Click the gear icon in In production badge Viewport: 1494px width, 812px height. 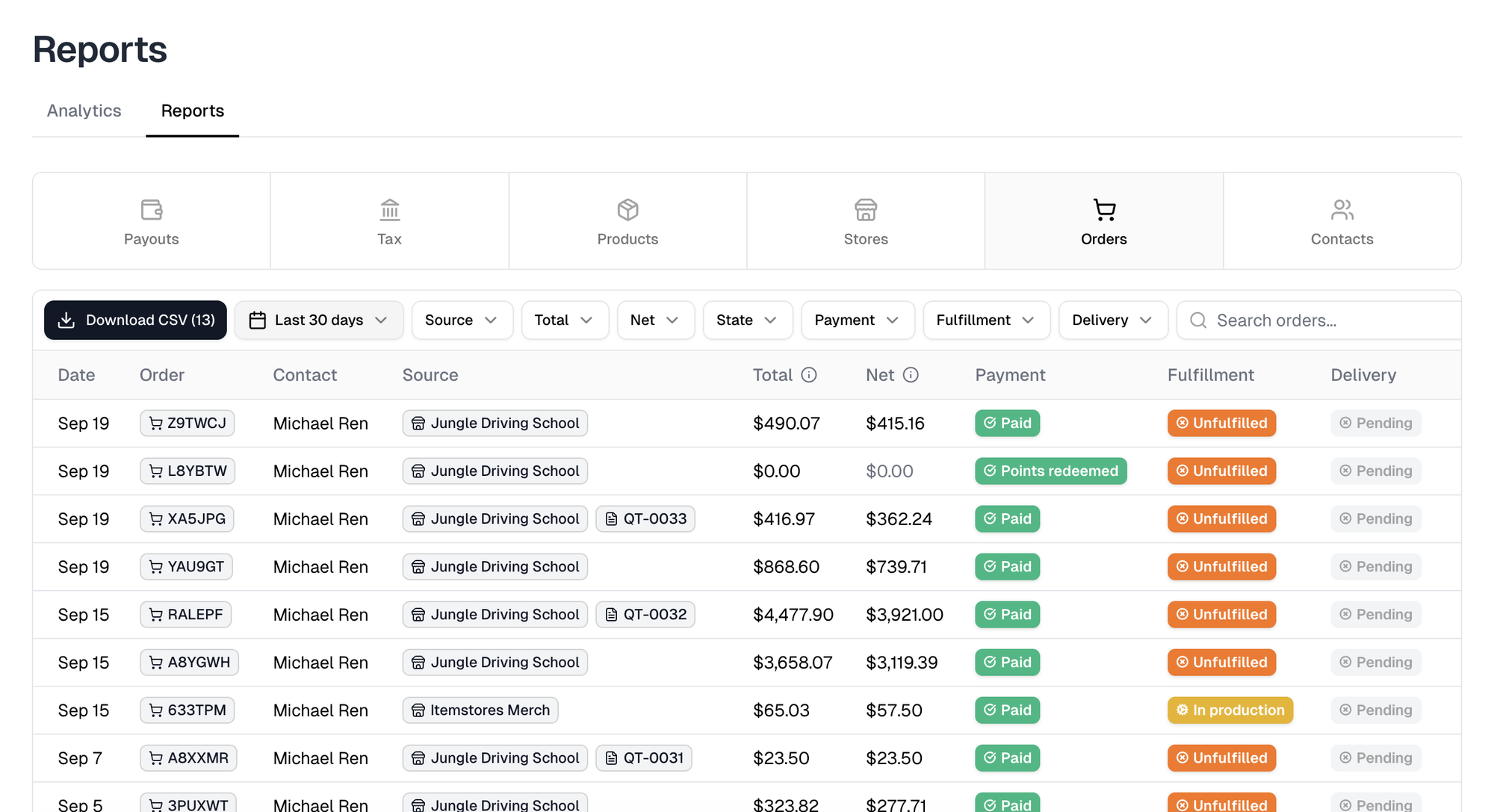(1183, 710)
